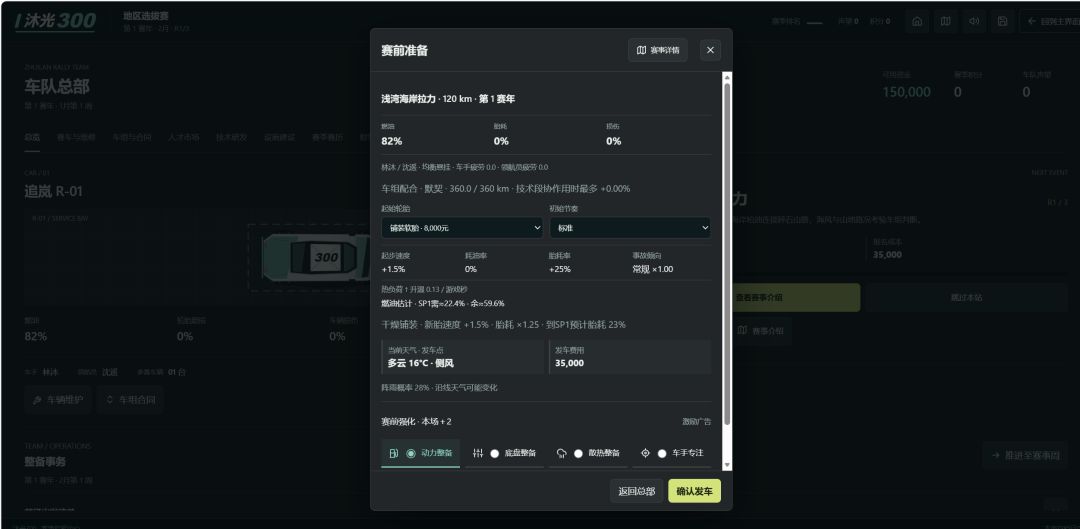Click the map icon beside 赛事介绍 behind dialog
The image size is (1080, 529).
[742, 331]
